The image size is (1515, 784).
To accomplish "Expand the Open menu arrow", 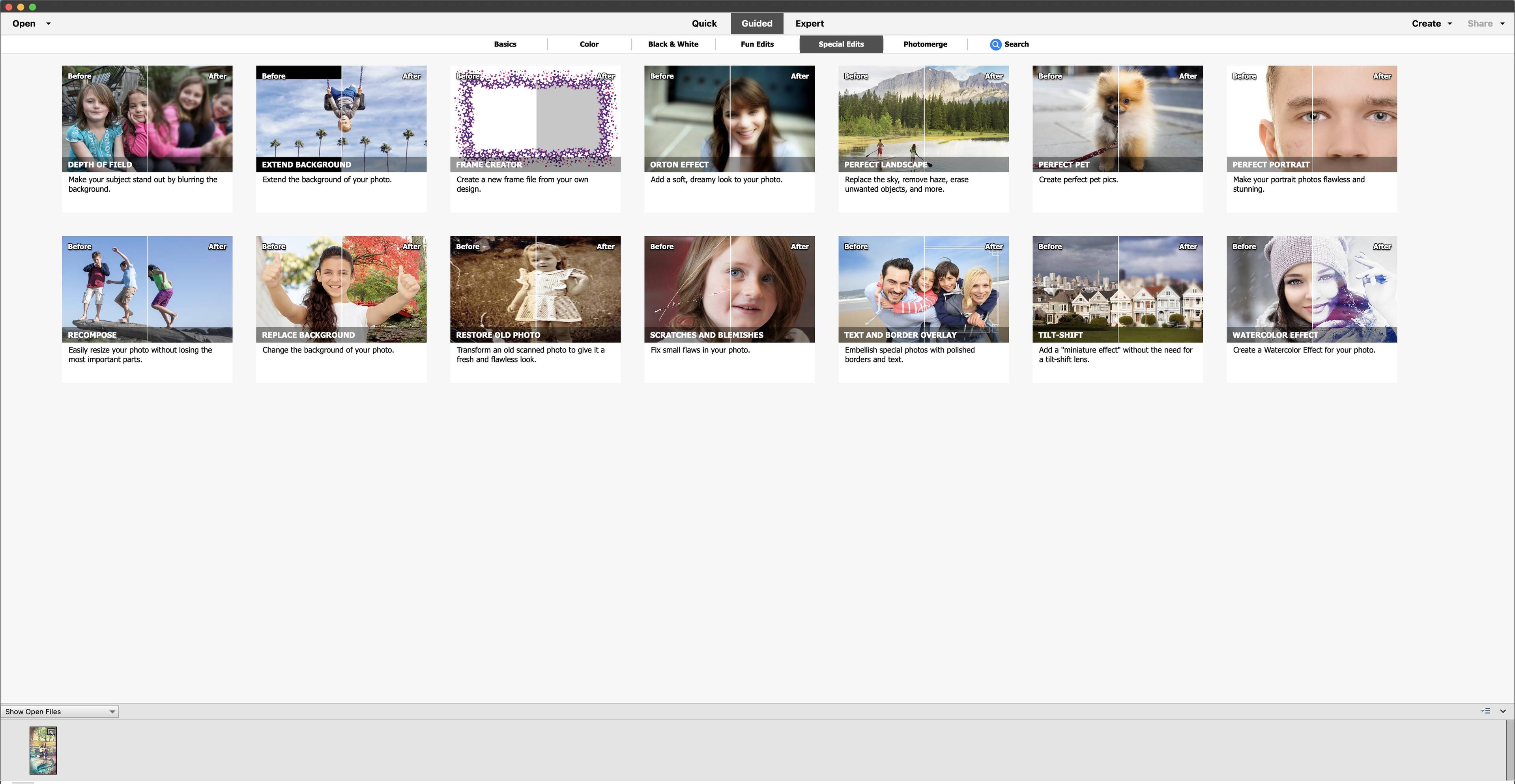I will click(x=48, y=24).
